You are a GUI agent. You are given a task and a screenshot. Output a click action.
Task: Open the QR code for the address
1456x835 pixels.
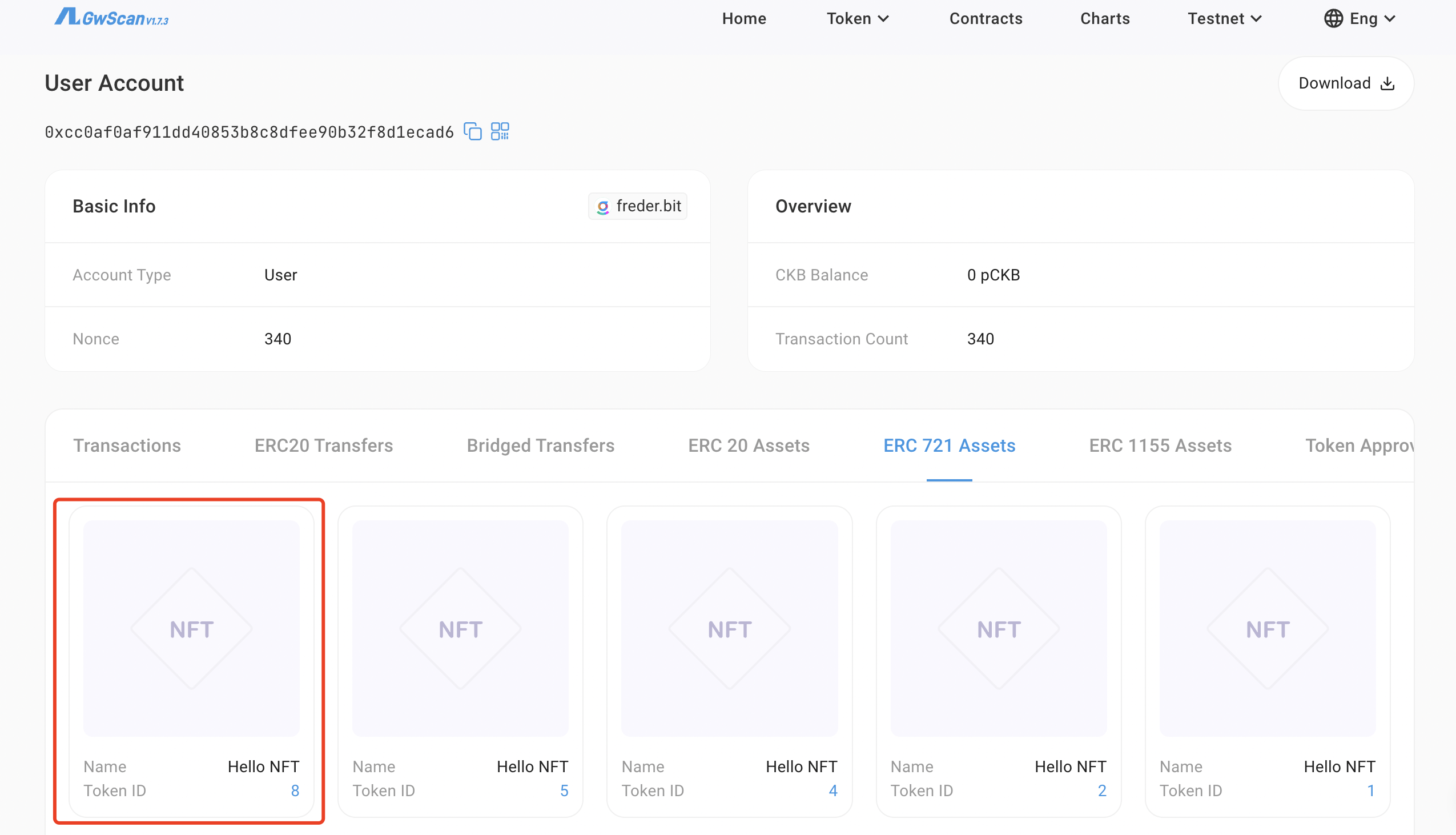(500, 131)
